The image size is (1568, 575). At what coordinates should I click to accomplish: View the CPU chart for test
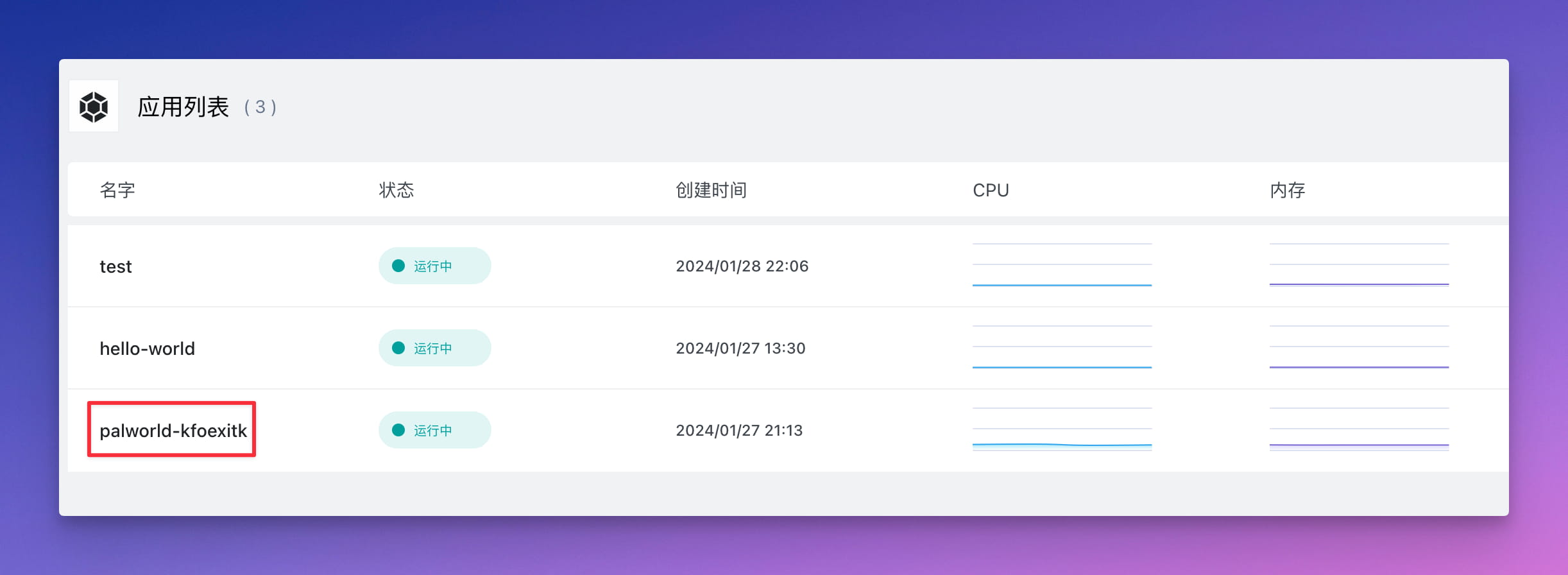pos(1062,265)
